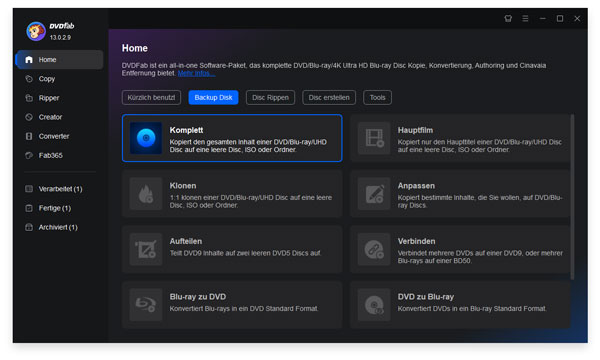600x360 pixels.
Task: Click the Fab365 icon in sidebar
Action: pos(29,155)
